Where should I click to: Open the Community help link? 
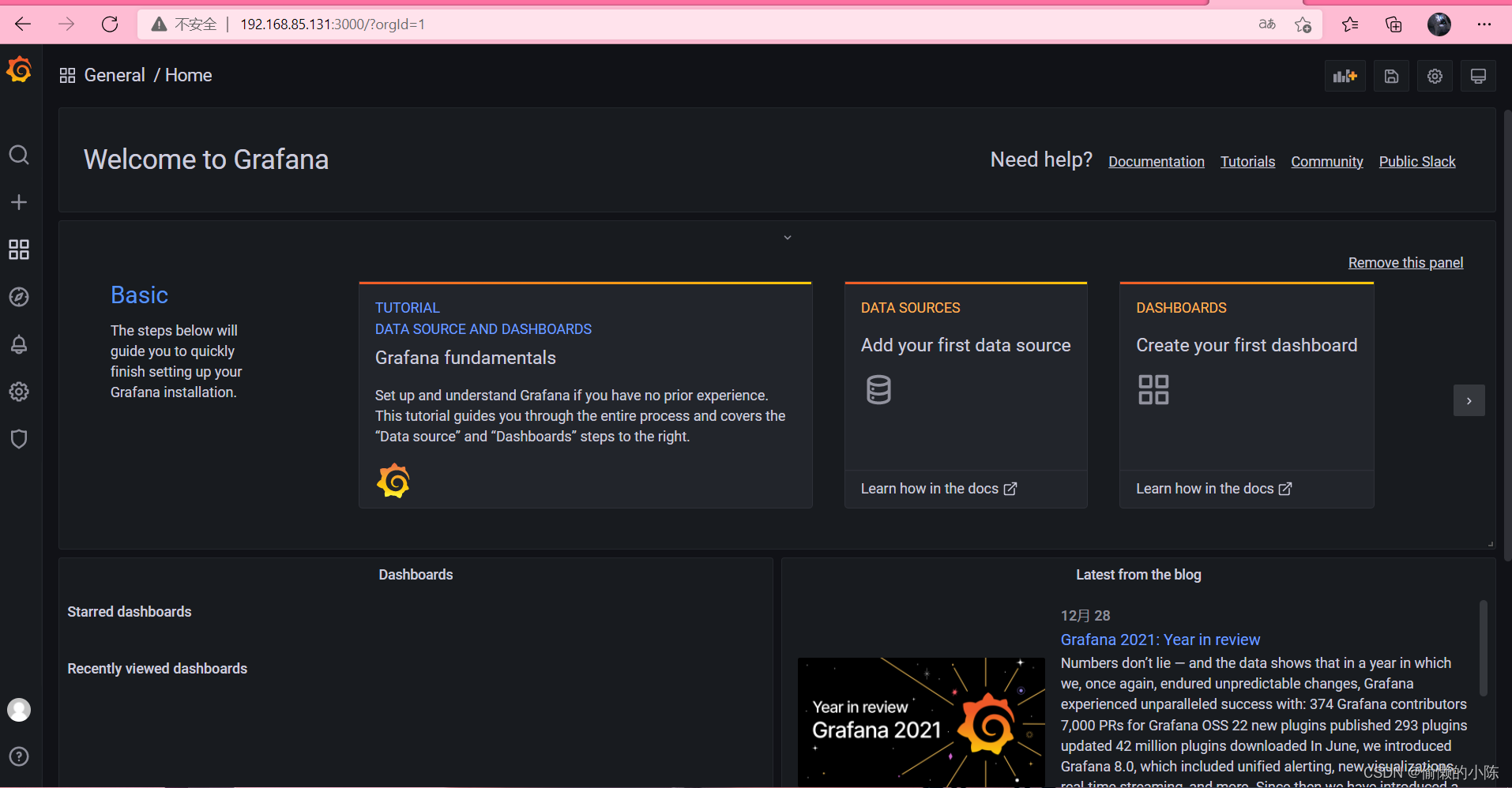point(1327,162)
